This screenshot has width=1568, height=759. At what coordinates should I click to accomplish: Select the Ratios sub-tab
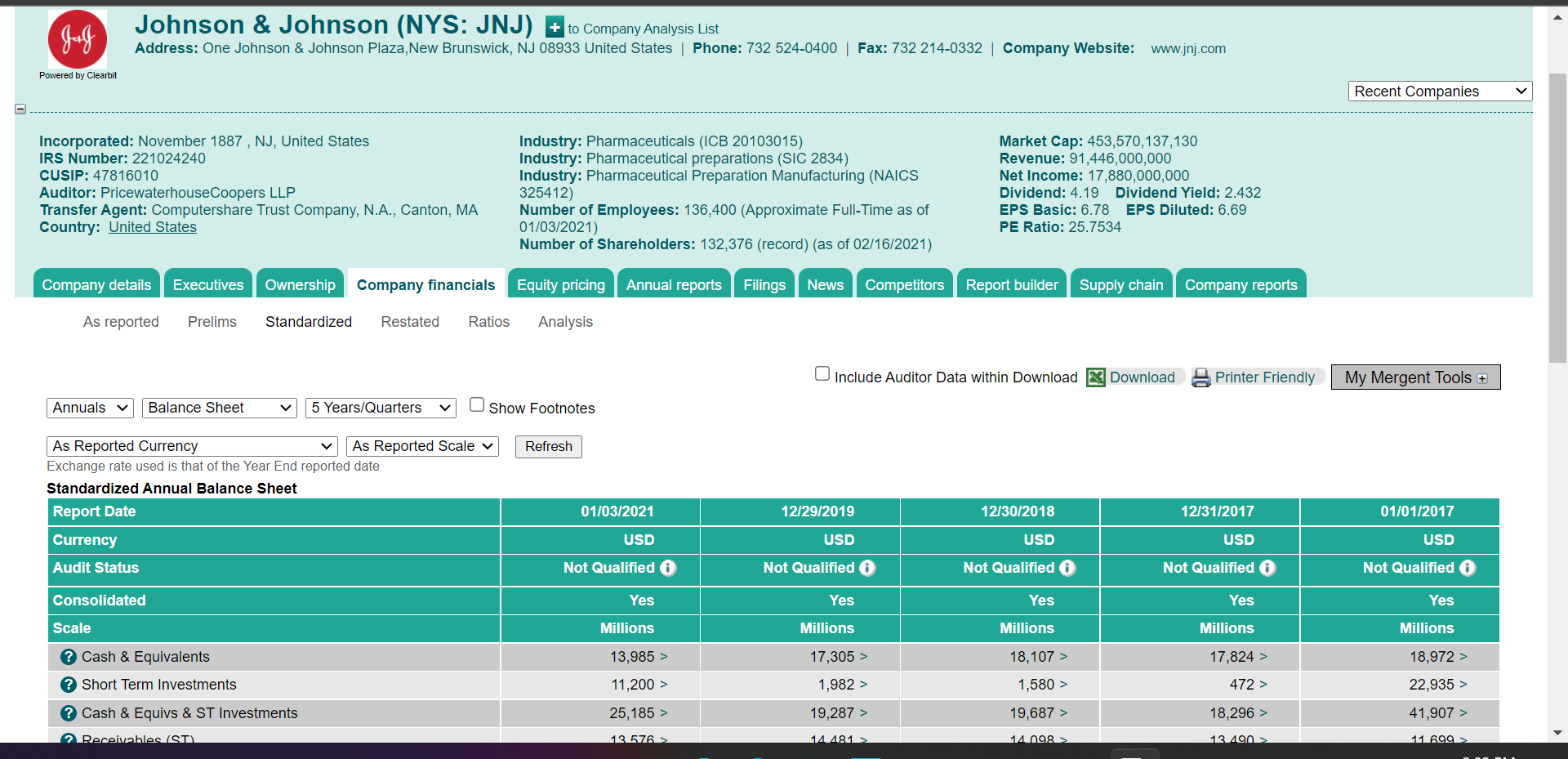[x=488, y=322]
